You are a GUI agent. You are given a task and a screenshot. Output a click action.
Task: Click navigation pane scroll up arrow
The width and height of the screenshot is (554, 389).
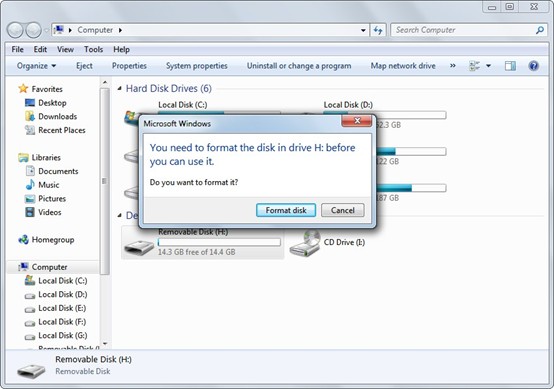(x=105, y=82)
